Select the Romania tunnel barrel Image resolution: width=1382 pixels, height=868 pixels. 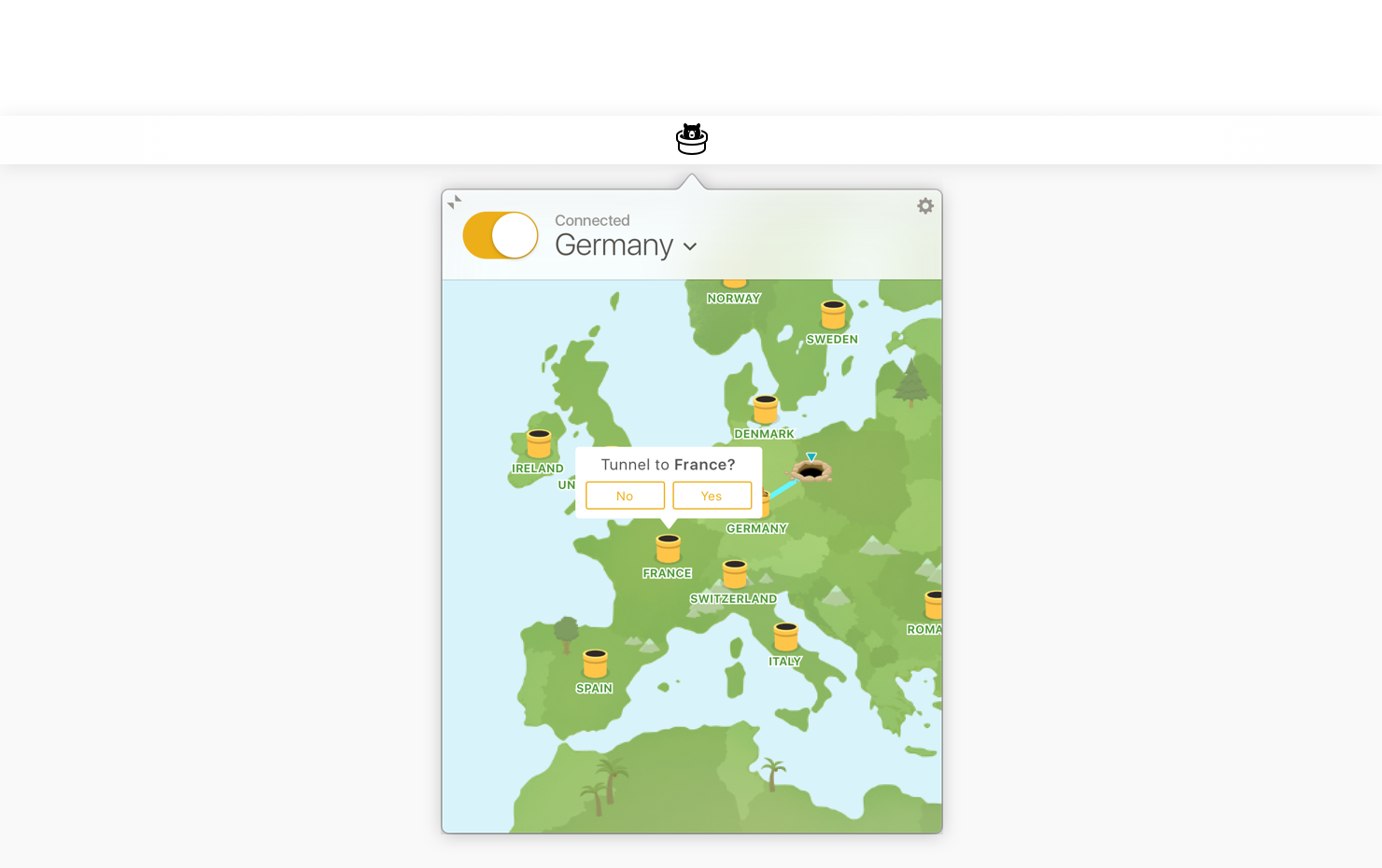coord(934,605)
